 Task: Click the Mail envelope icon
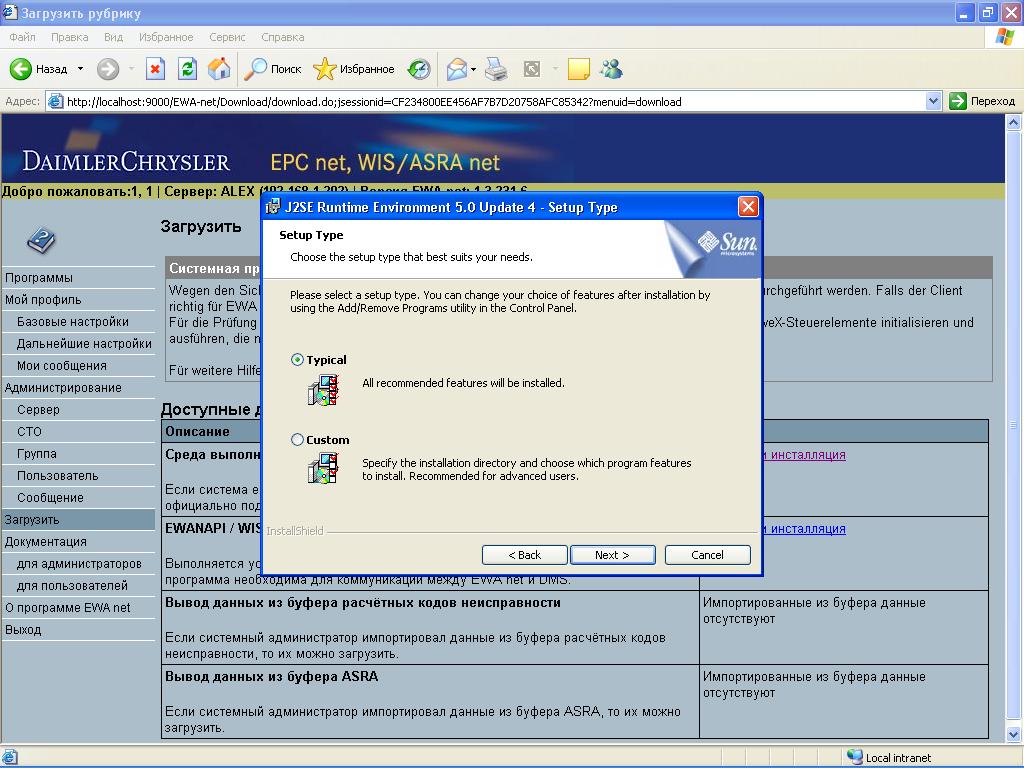456,69
